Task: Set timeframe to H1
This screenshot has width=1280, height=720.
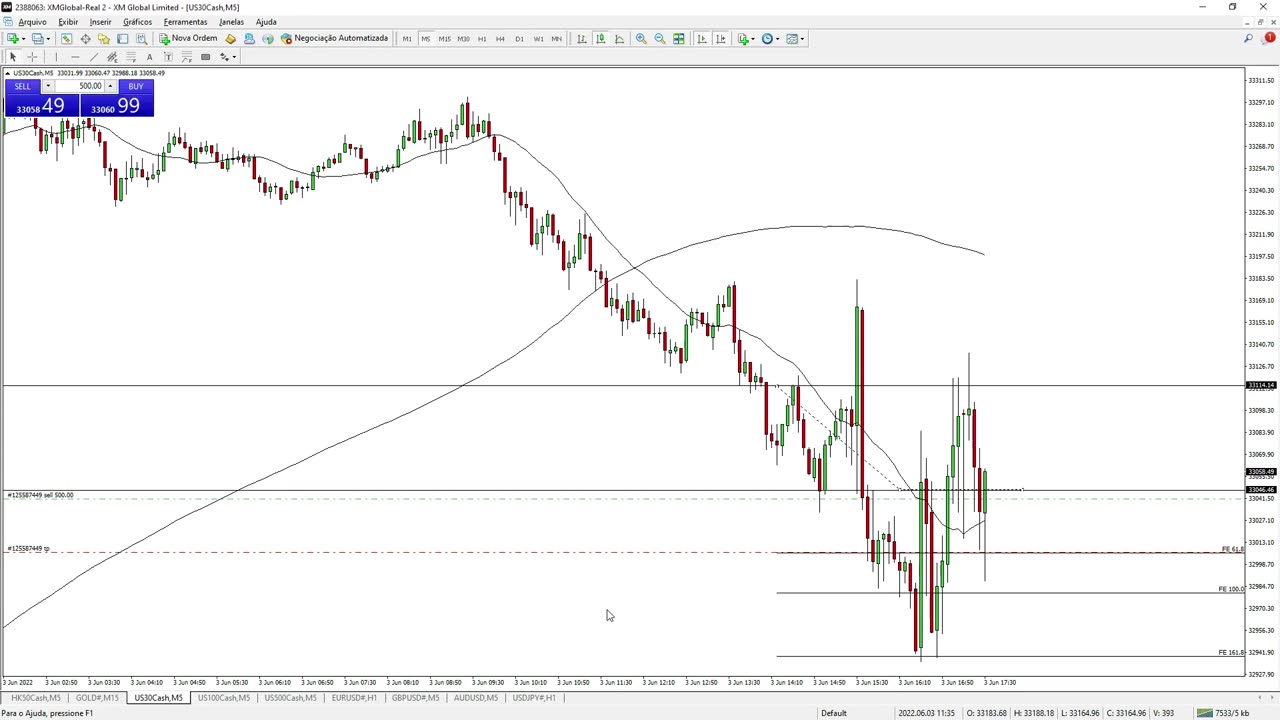Action: [482, 39]
